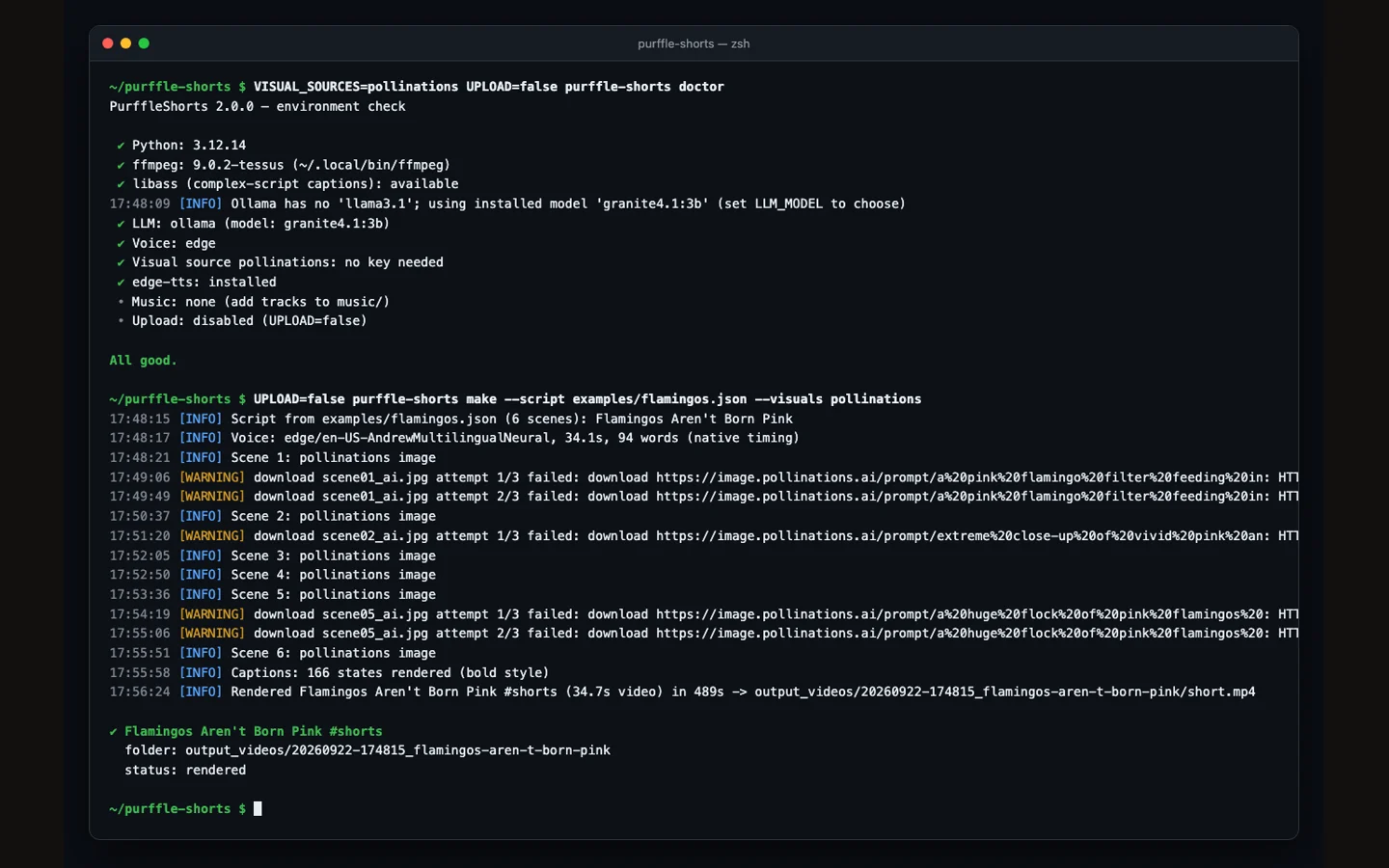
Task: Click the 'purffle-shorts doctor' command text
Action: pos(644,87)
